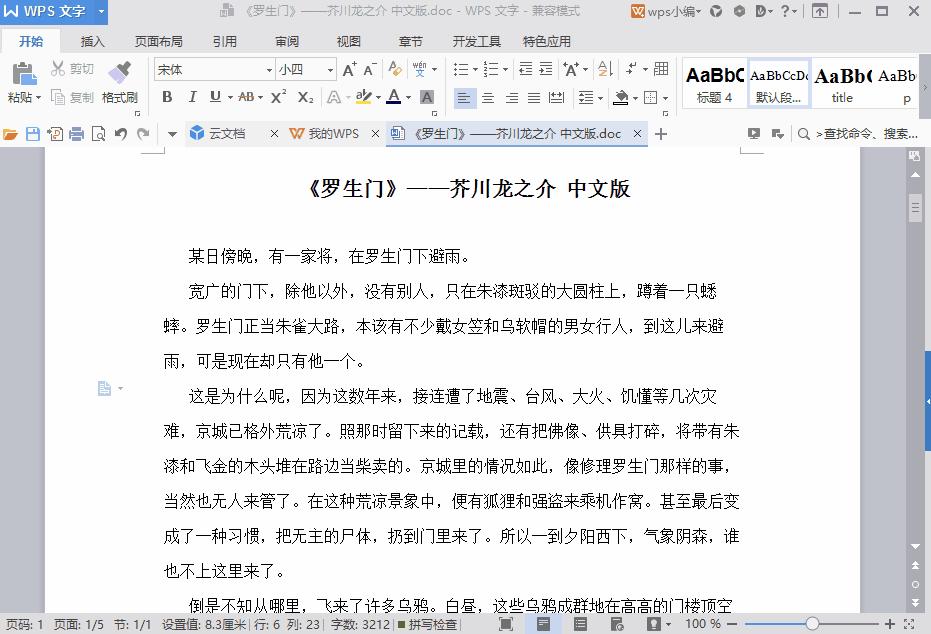The width and height of the screenshot is (931, 634).
Task: Center align the paragraph
Action: point(487,97)
